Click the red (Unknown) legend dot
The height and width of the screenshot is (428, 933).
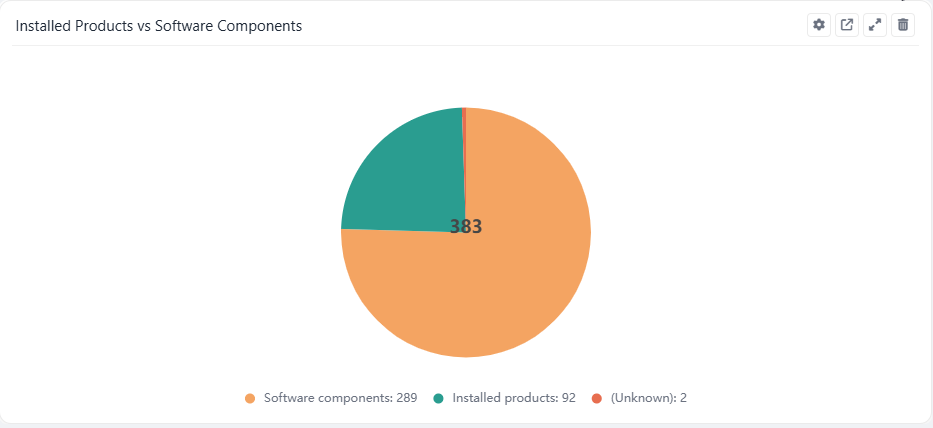click(x=597, y=398)
